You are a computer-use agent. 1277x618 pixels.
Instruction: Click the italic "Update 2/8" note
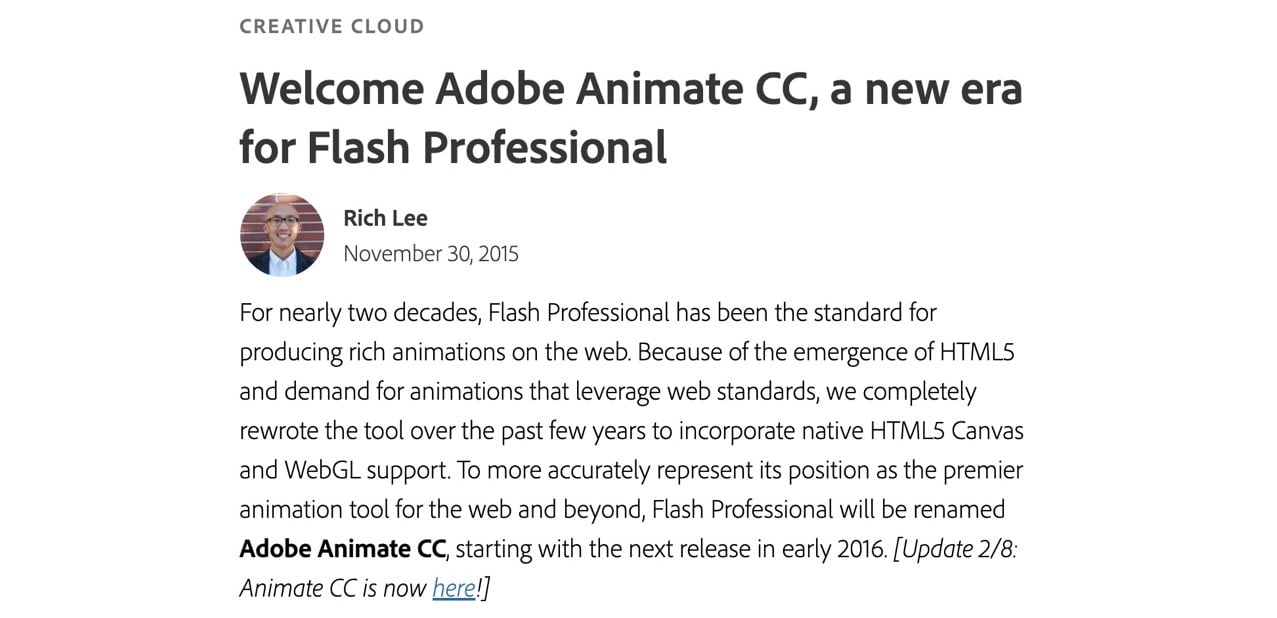coord(956,549)
